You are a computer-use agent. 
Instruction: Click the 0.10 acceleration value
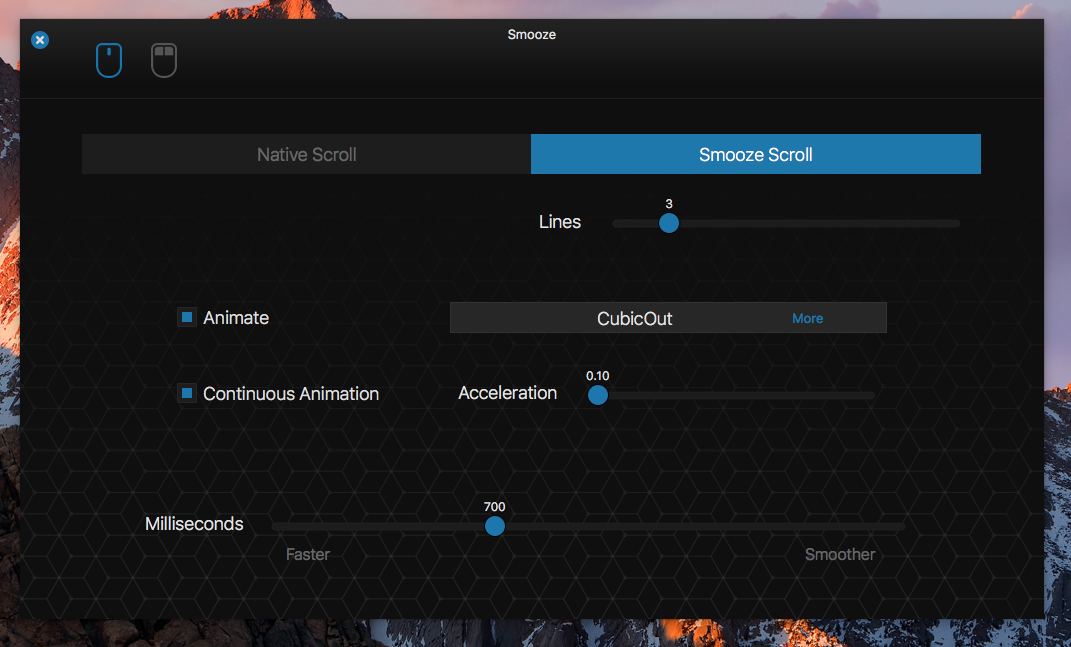[x=598, y=376]
